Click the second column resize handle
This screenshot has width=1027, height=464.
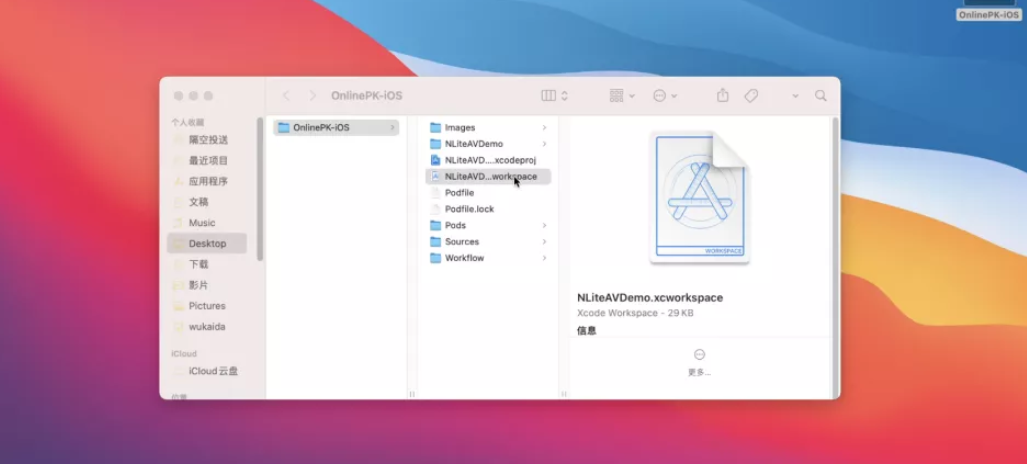pyautogui.click(x=563, y=394)
